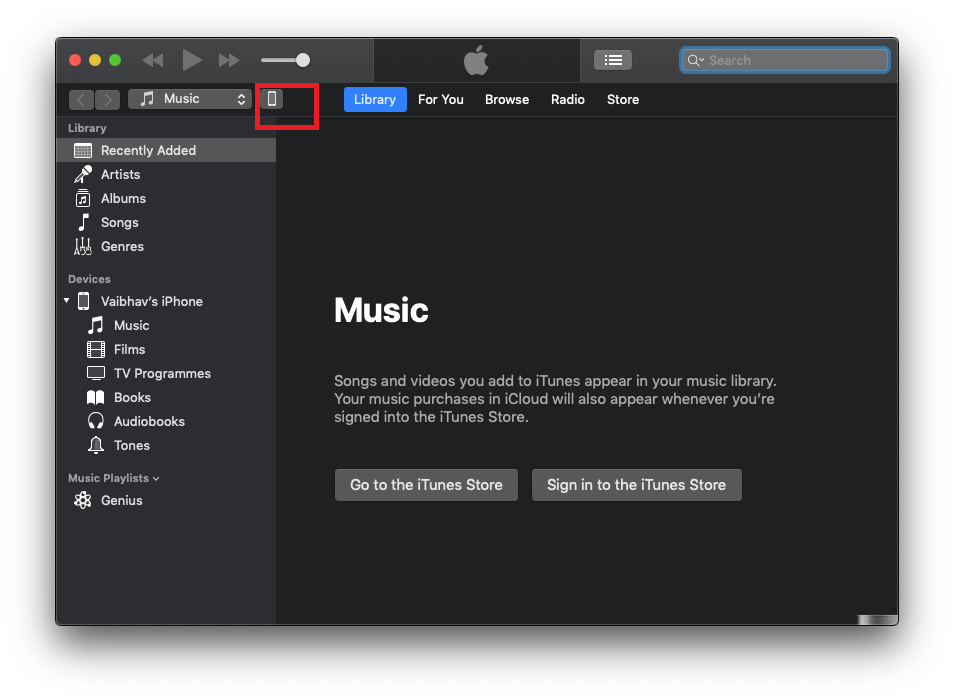Screen dimensions: 954x699
Task: Open the Up Next list button
Action: [613, 60]
